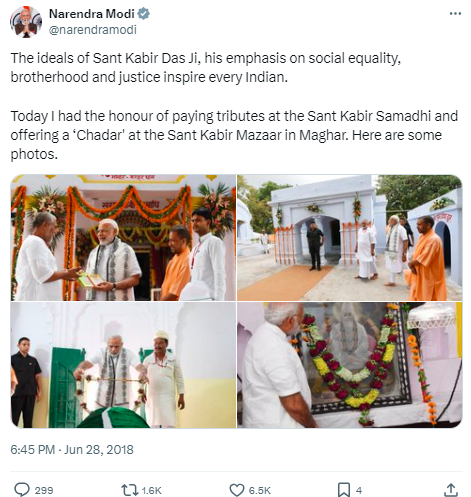Image resolution: width=471 pixels, height=497 pixels.
Task: Open Narendra Modi's profile picture
Action: pyautogui.click(x=26, y=22)
